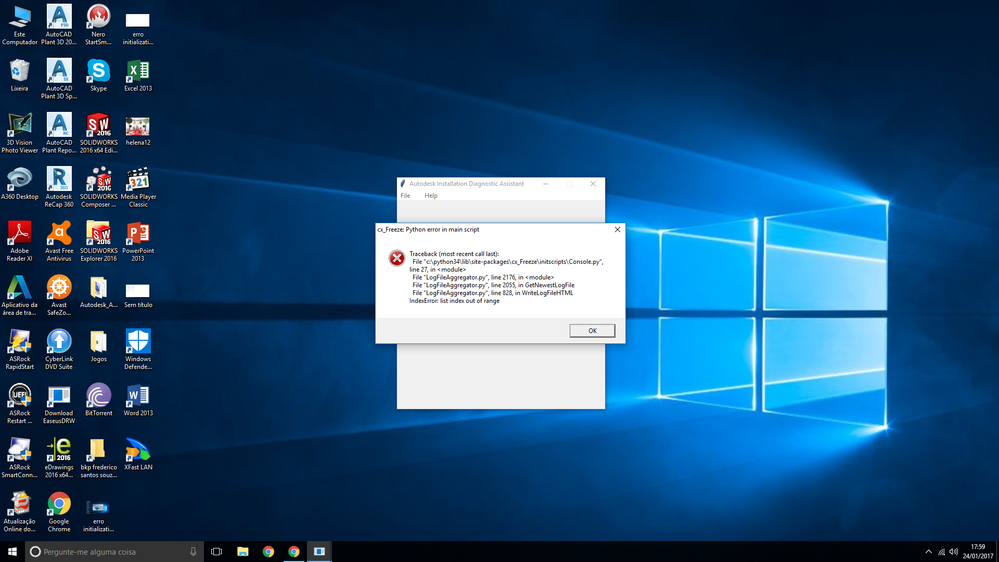
Task: Select Windows Defender desktop icon
Action: (x=138, y=350)
